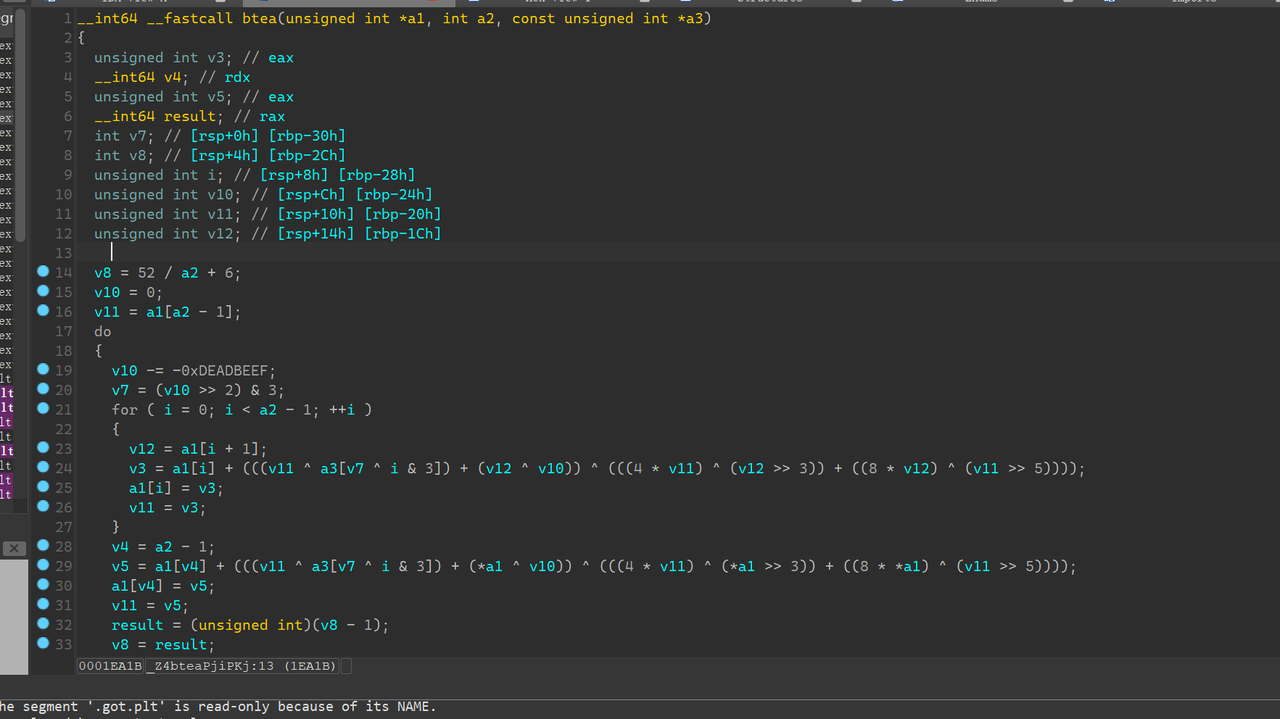
Task: Toggle the line 33 breakpoint dot
Action: pos(43,644)
